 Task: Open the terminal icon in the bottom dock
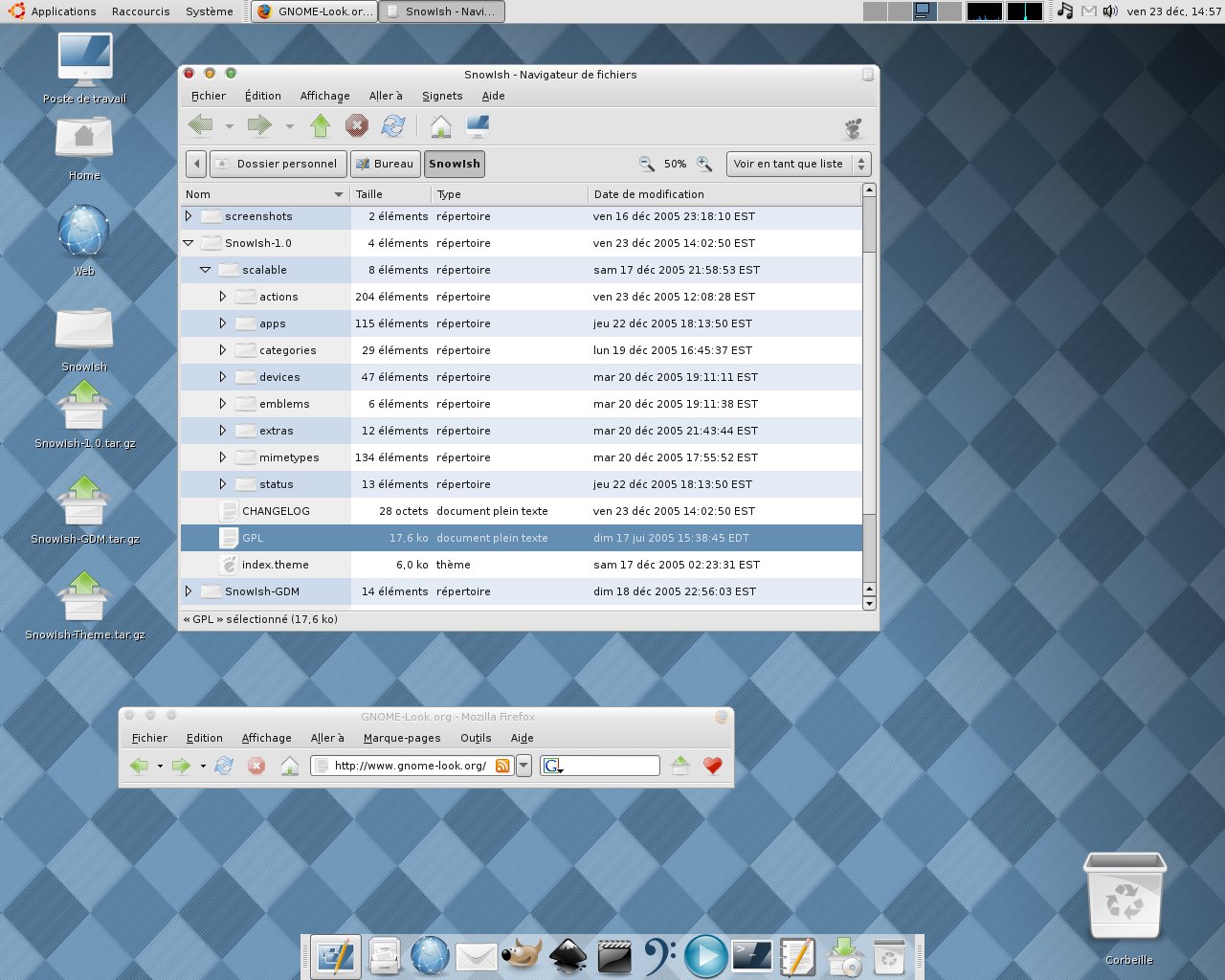751,955
